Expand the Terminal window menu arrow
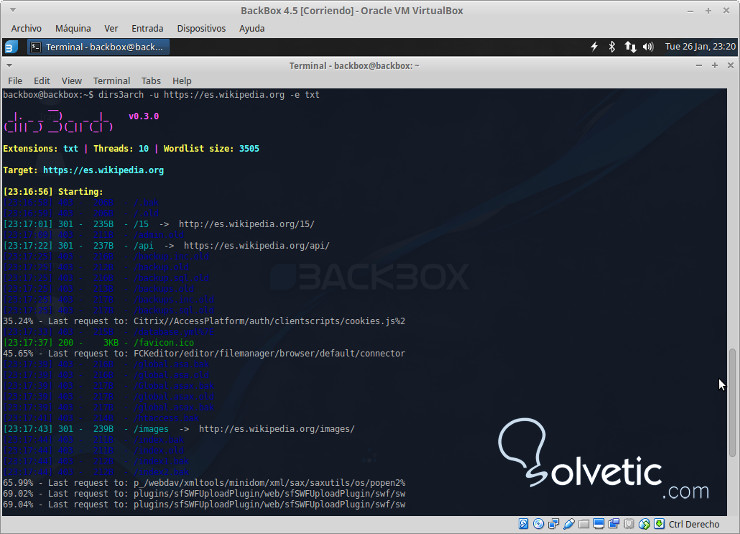The height and width of the screenshot is (534, 740). point(9,66)
